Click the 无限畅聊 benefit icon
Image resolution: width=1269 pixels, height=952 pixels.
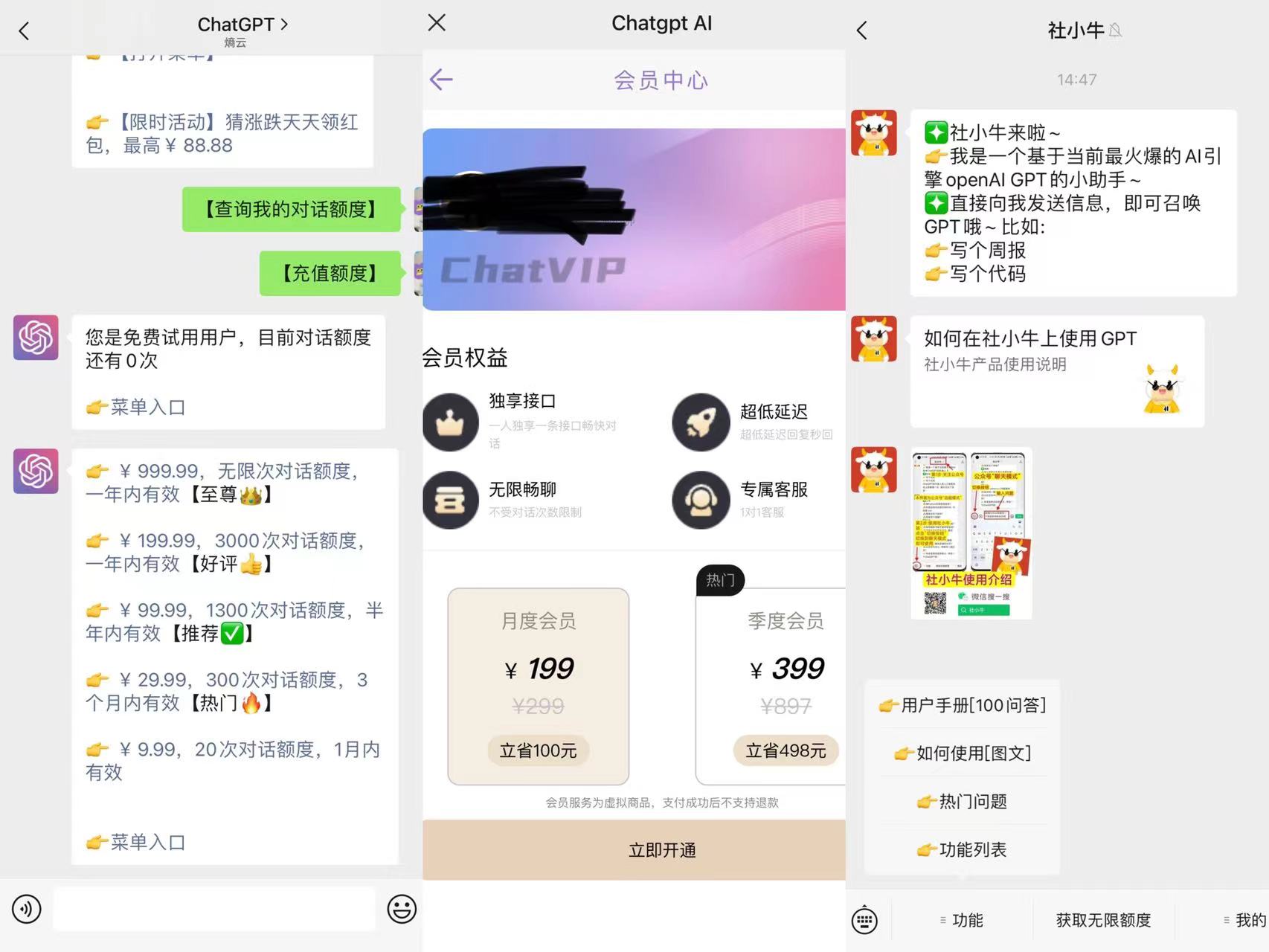pos(450,500)
